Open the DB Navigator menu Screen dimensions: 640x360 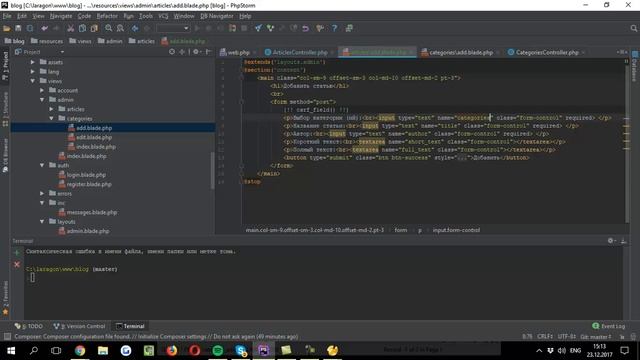(x=217, y=16)
